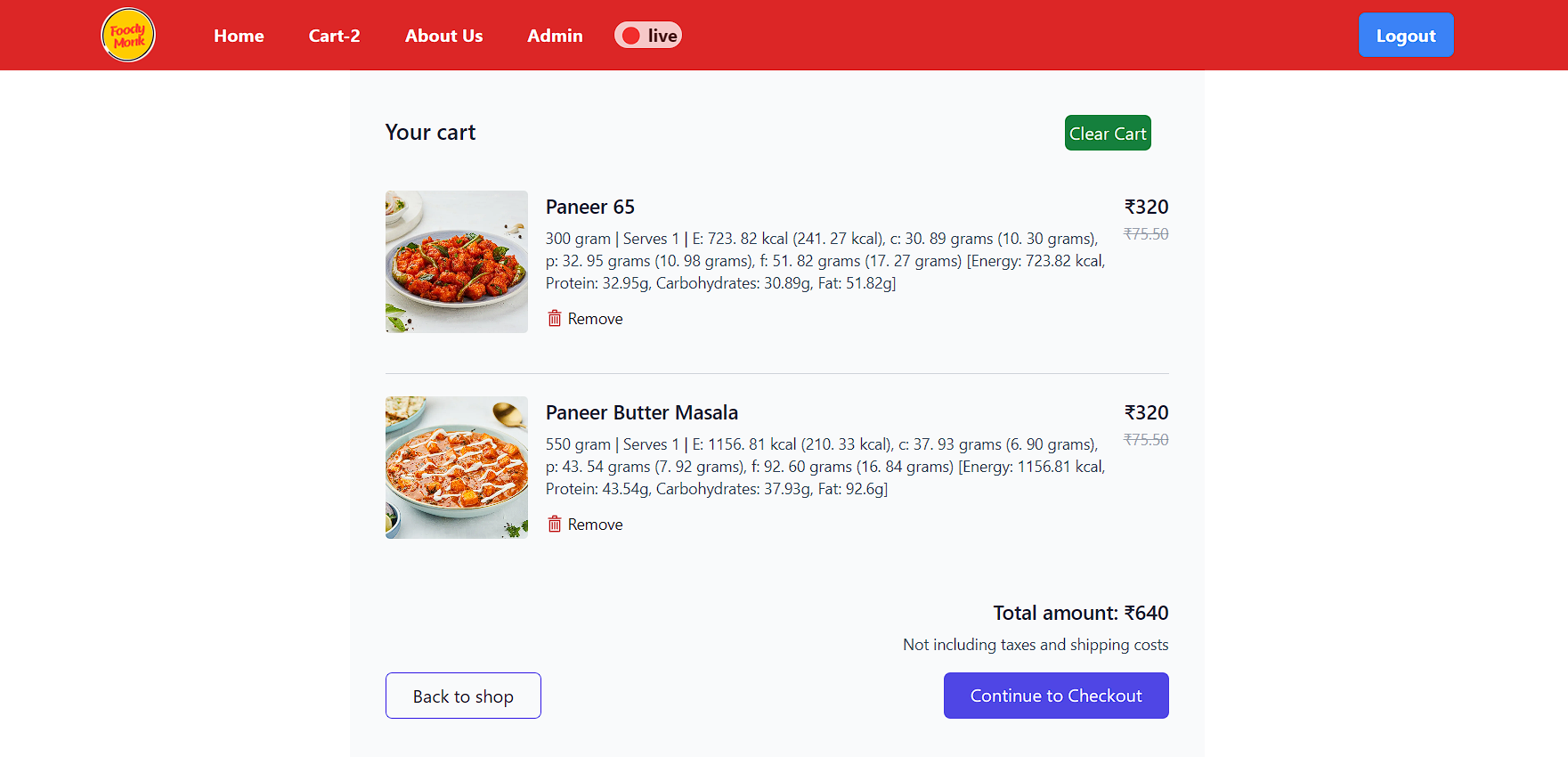Remove Paneer Butter Masala from the cart

pyautogui.click(x=595, y=524)
